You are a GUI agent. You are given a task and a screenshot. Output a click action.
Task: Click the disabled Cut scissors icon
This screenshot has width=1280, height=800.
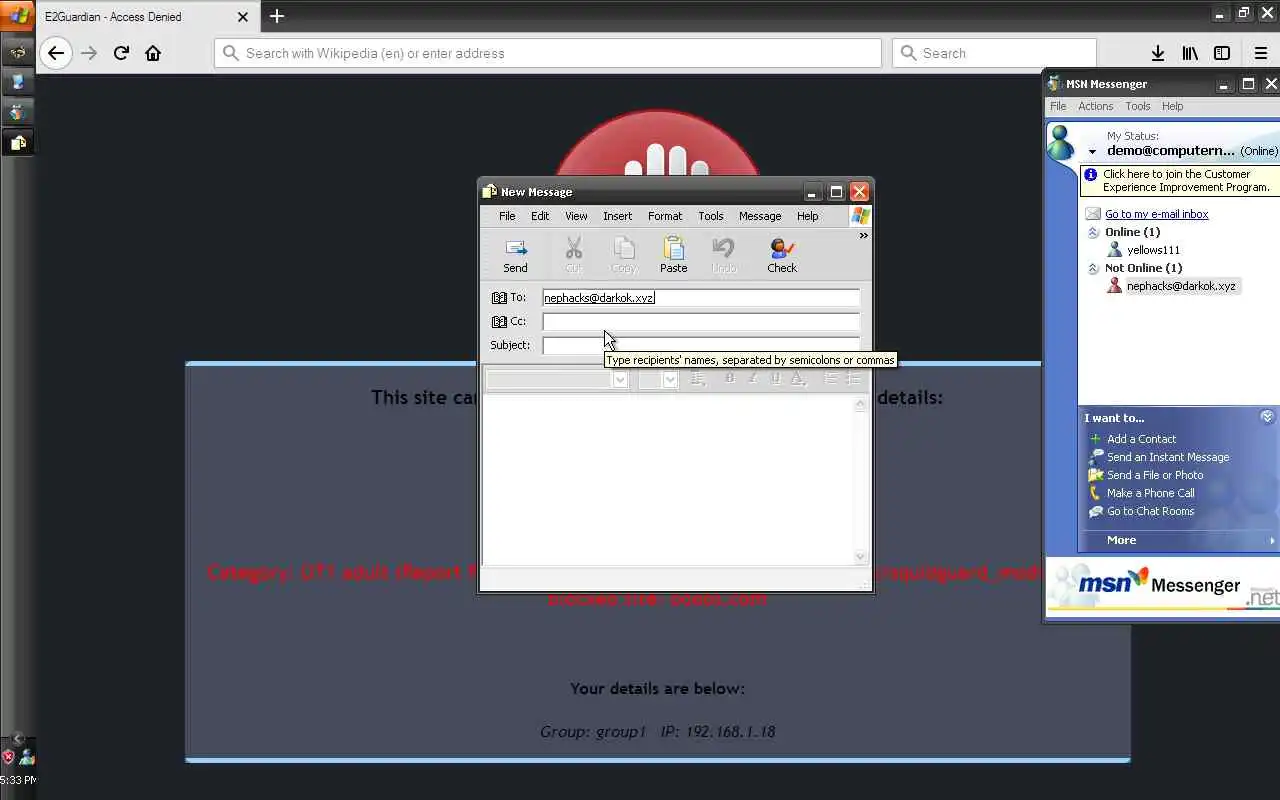[574, 255]
